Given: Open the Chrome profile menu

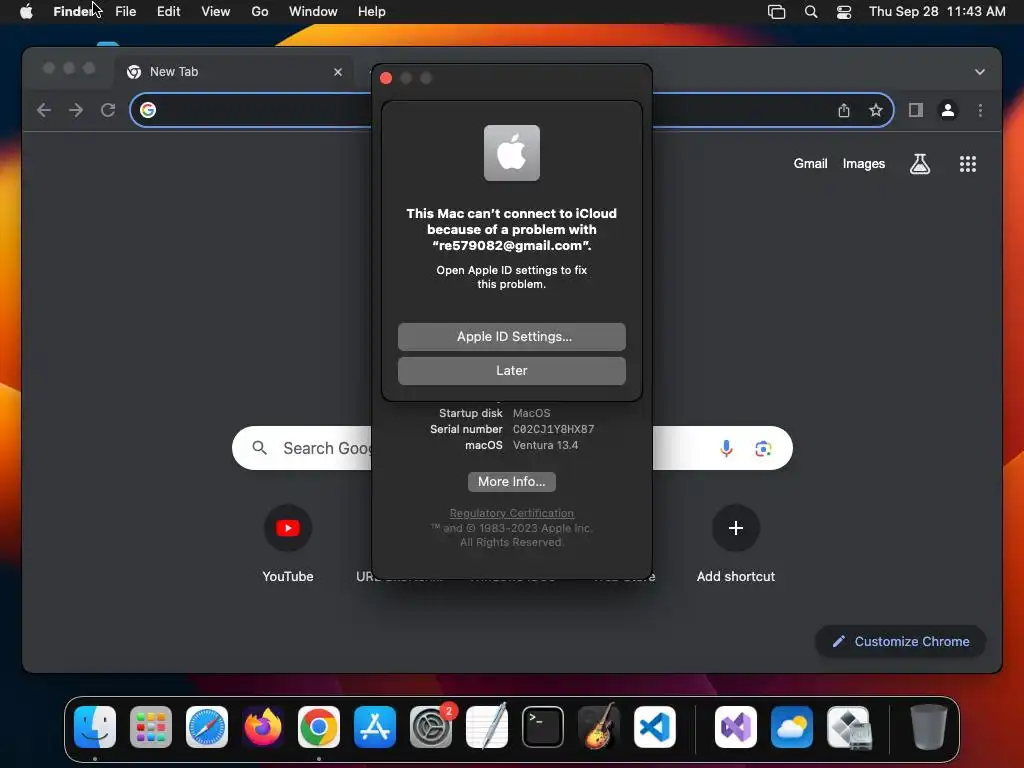Looking at the screenshot, I should 948,110.
